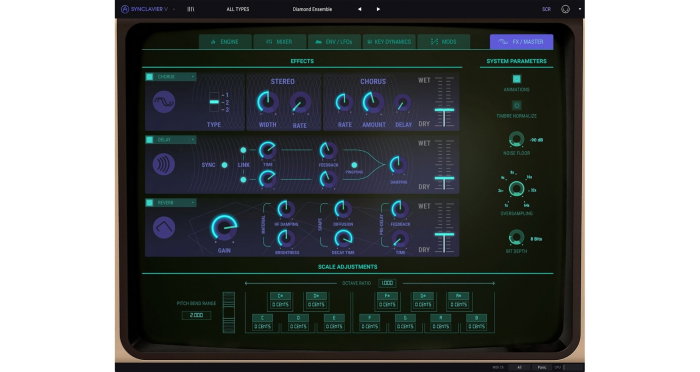Click the Octave Ratio value field
The height and width of the screenshot is (372, 700).
[387, 283]
